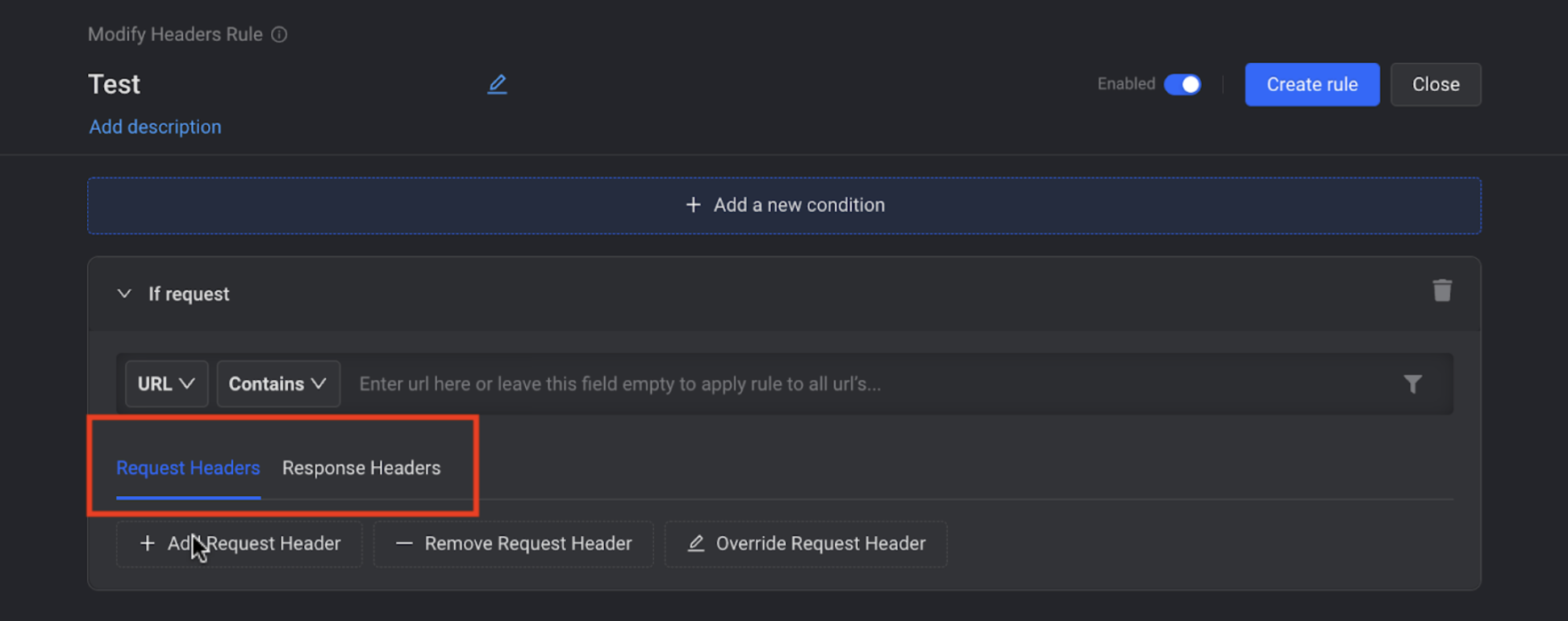Open source filters with the funnel icon
Viewport: 1568px width, 621px height.
[1412, 384]
